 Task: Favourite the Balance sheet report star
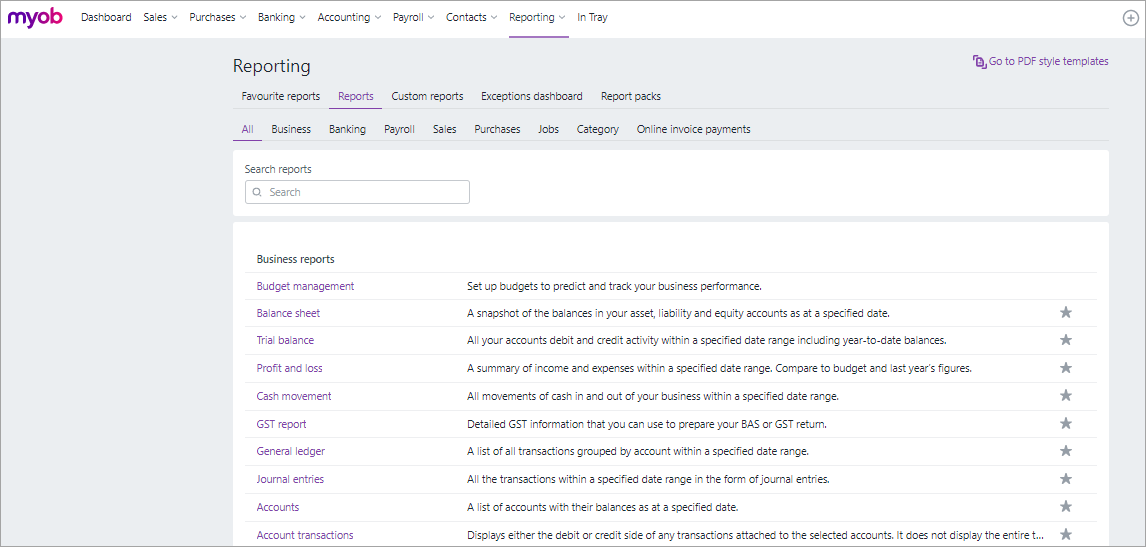coord(1066,313)
